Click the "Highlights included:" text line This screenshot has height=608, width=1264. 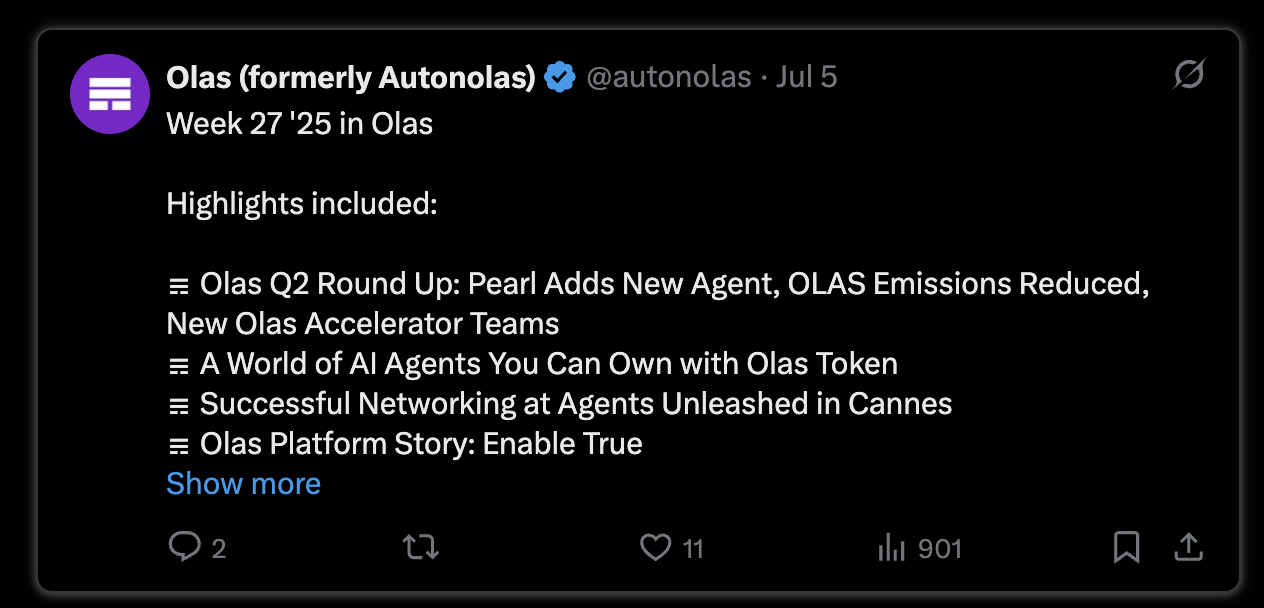coord(302,204)
